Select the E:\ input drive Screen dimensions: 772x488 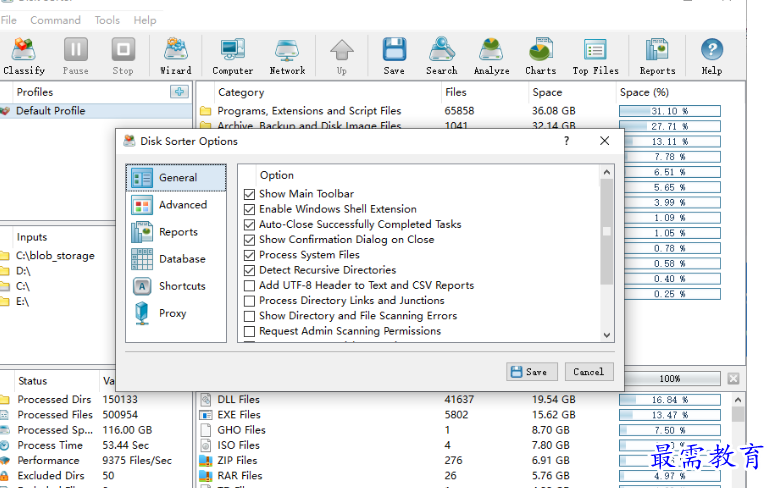[x=22, y=301]
